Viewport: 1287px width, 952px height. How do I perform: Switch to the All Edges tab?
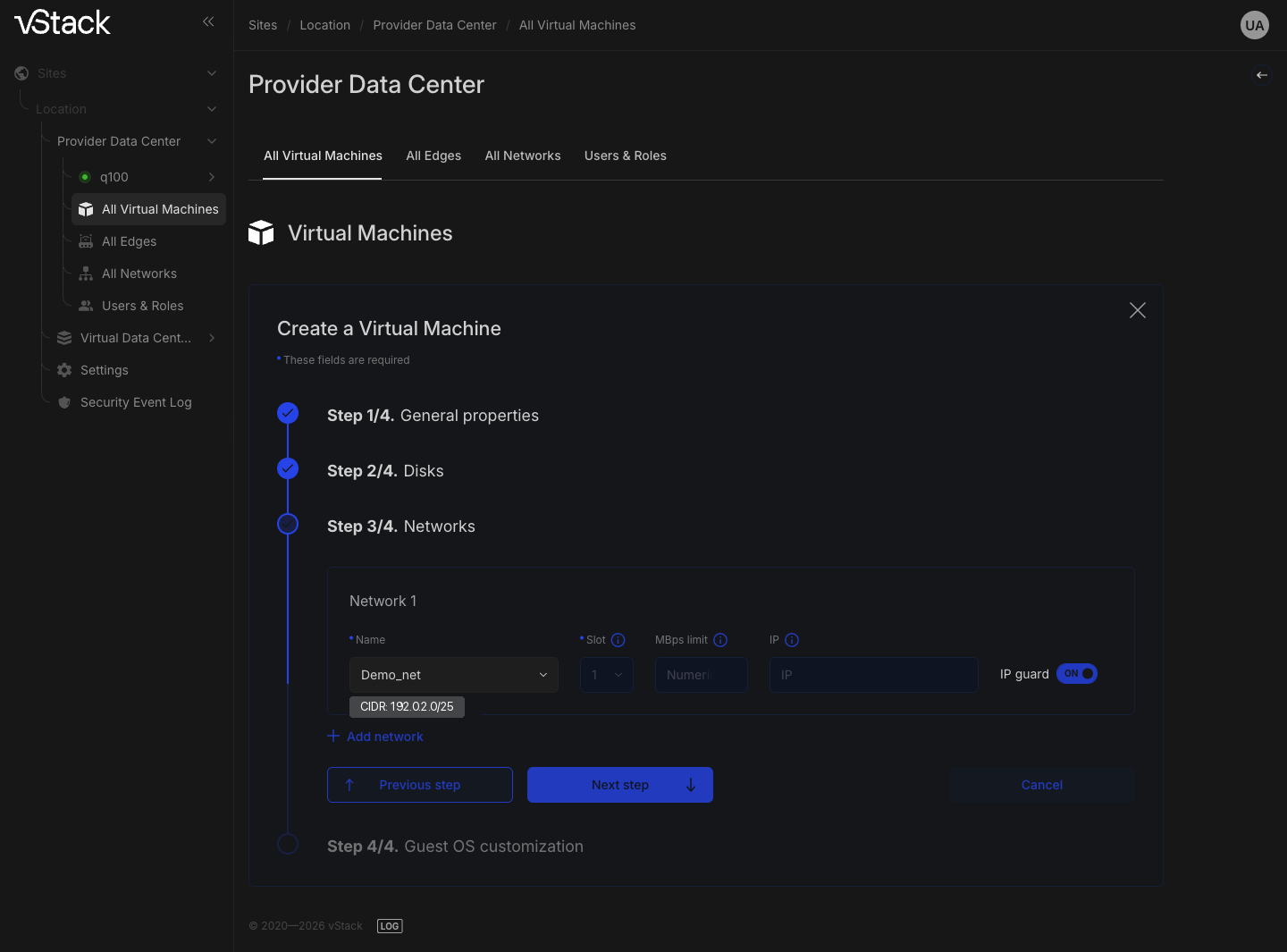(433, 156)
